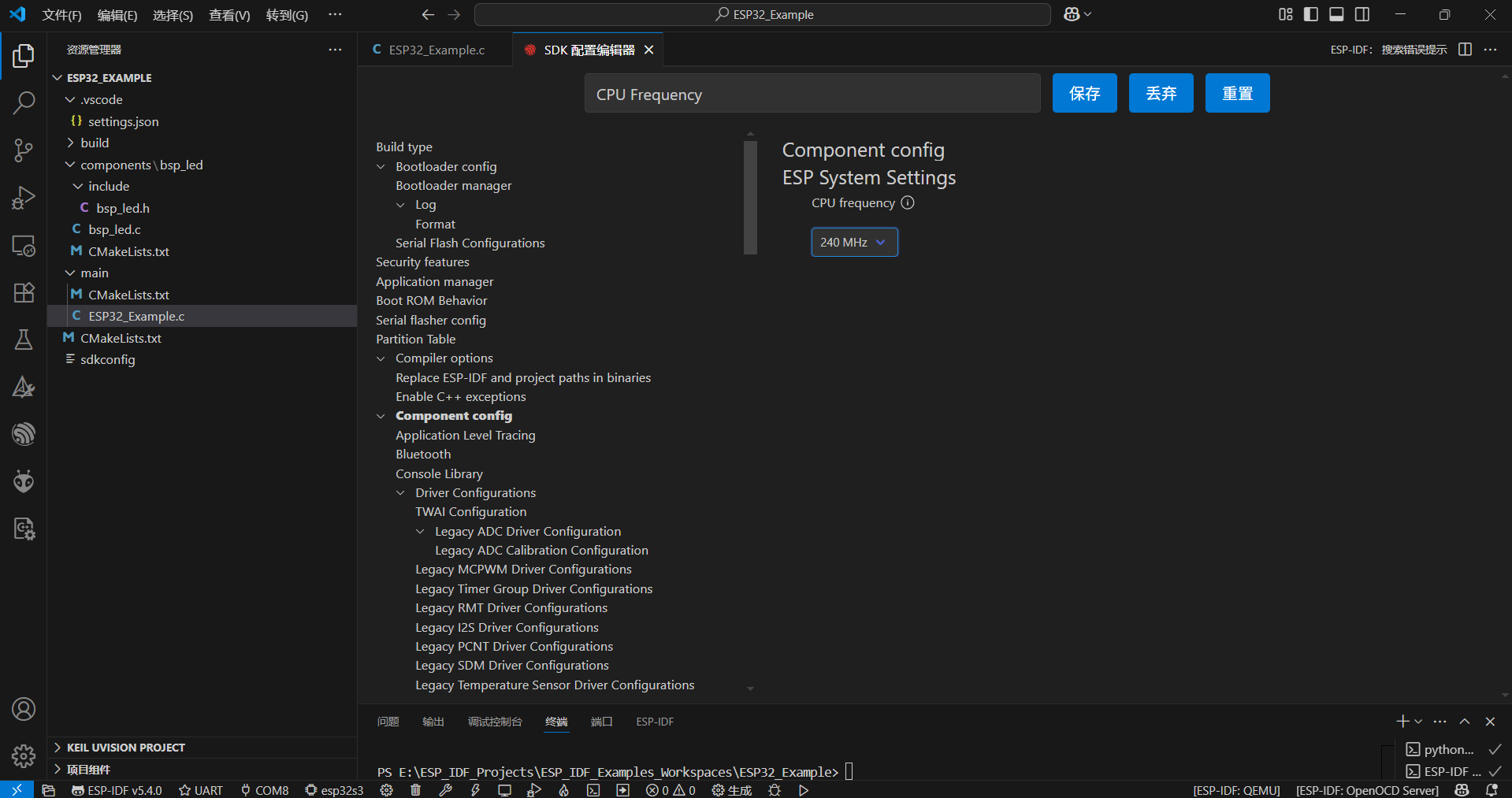Click the config tree vertical scrollbar thumb
Screen dimensions: 1512x798
coord(750,198)
